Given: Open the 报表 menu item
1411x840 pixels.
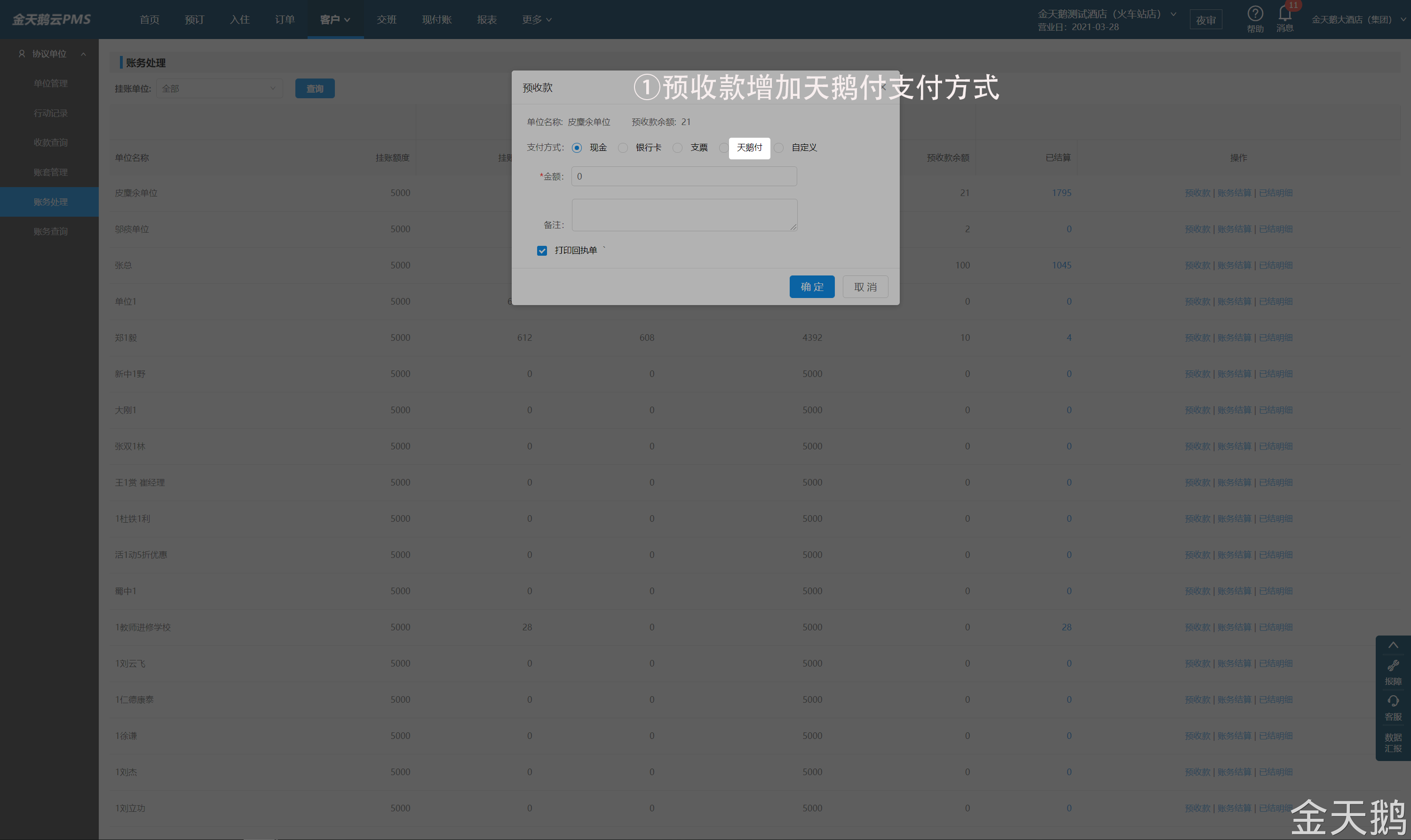Looking at the screenshot, I should click(487, 20).
